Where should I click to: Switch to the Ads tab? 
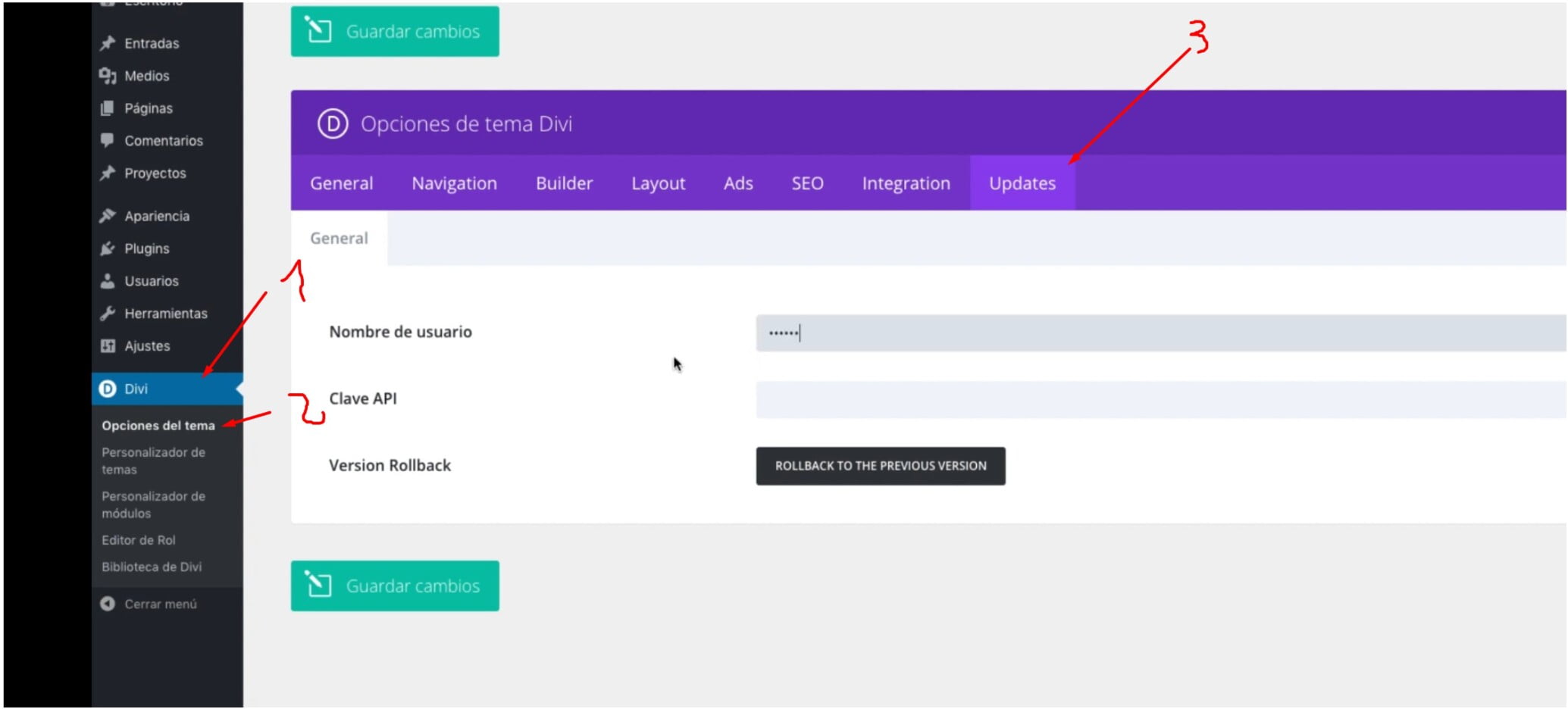pos(738,183)
